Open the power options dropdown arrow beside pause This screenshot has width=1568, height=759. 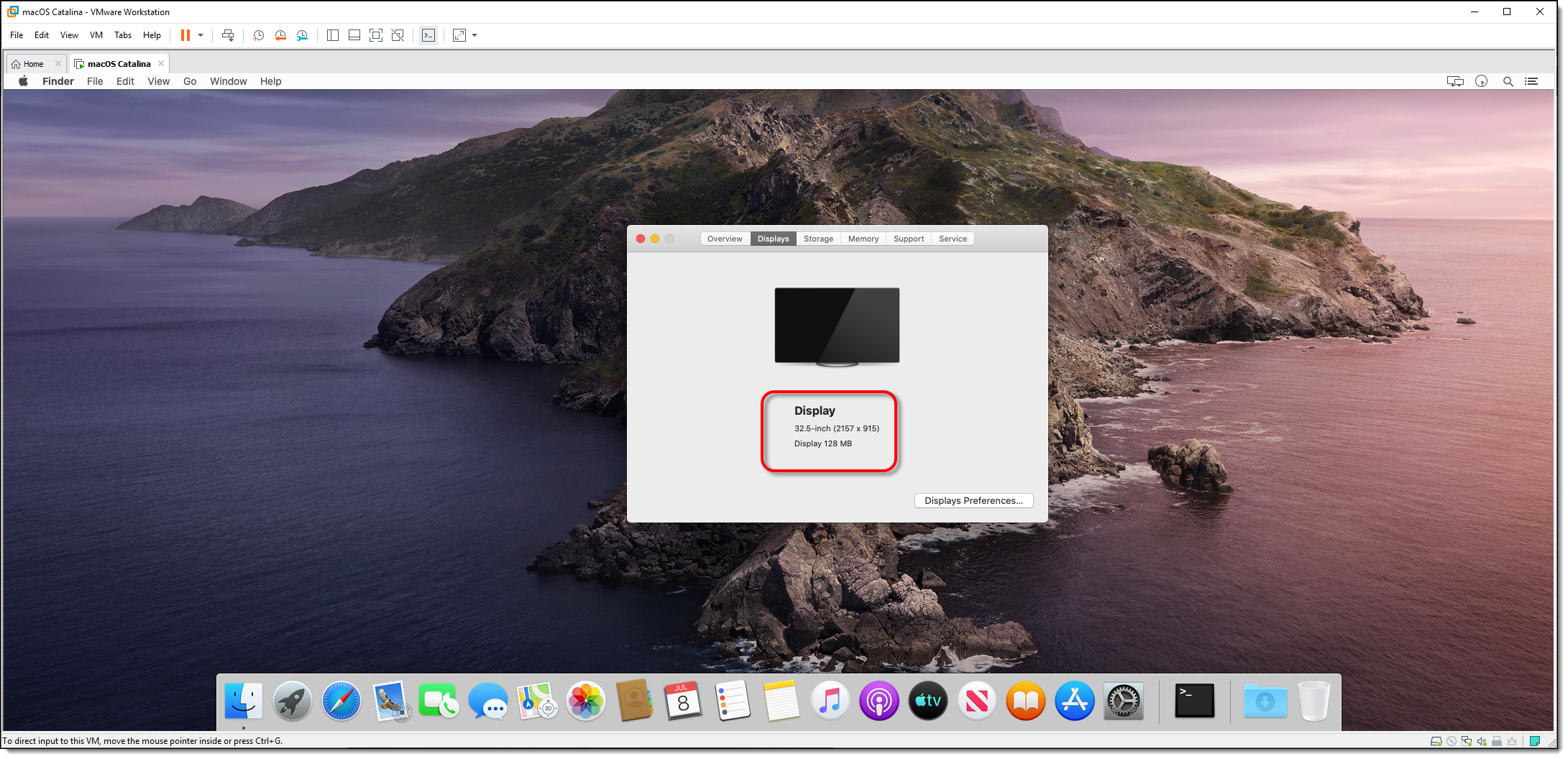point(201,35)
